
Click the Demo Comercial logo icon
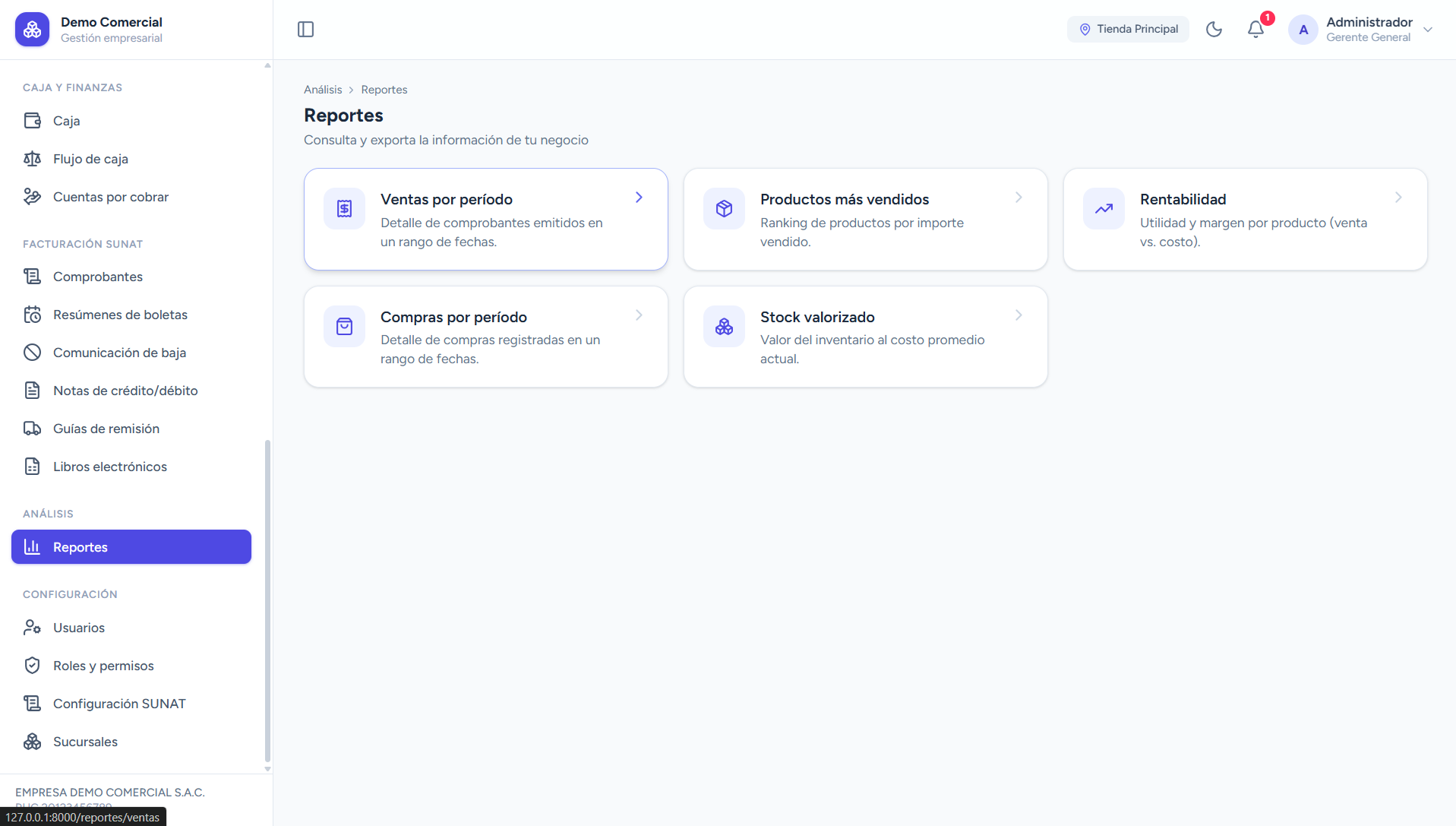pyautogui.click(x=32, y=29)
